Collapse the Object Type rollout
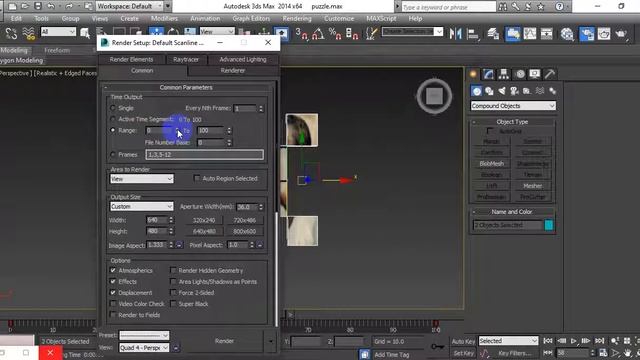 point(513,122)
